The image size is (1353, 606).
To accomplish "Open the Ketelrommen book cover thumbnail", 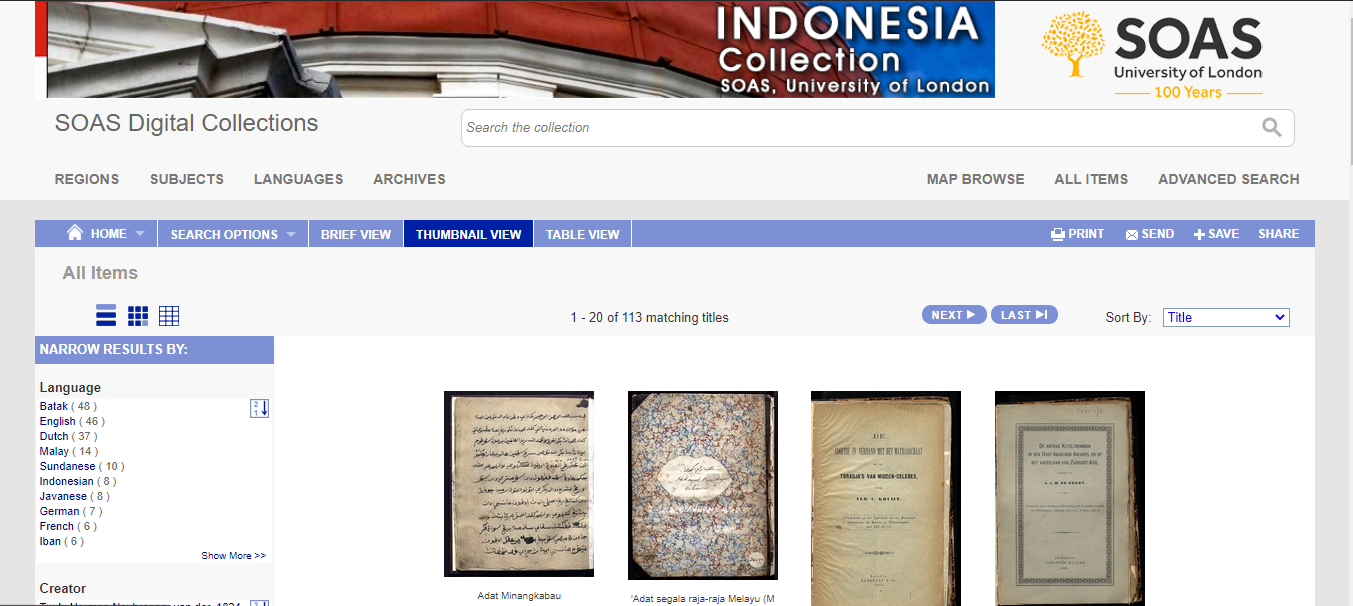I will point(1070,498).
